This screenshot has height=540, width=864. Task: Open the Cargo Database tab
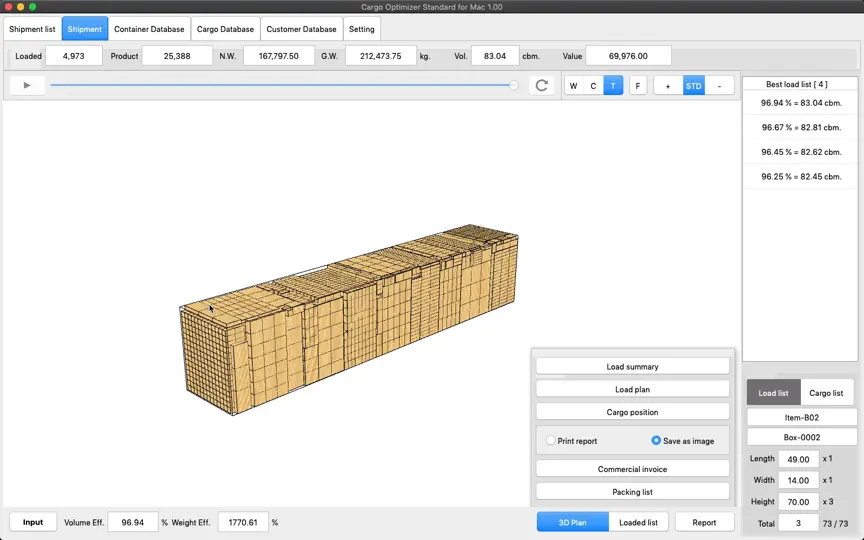pyautogui.click(x=225, y=29)
